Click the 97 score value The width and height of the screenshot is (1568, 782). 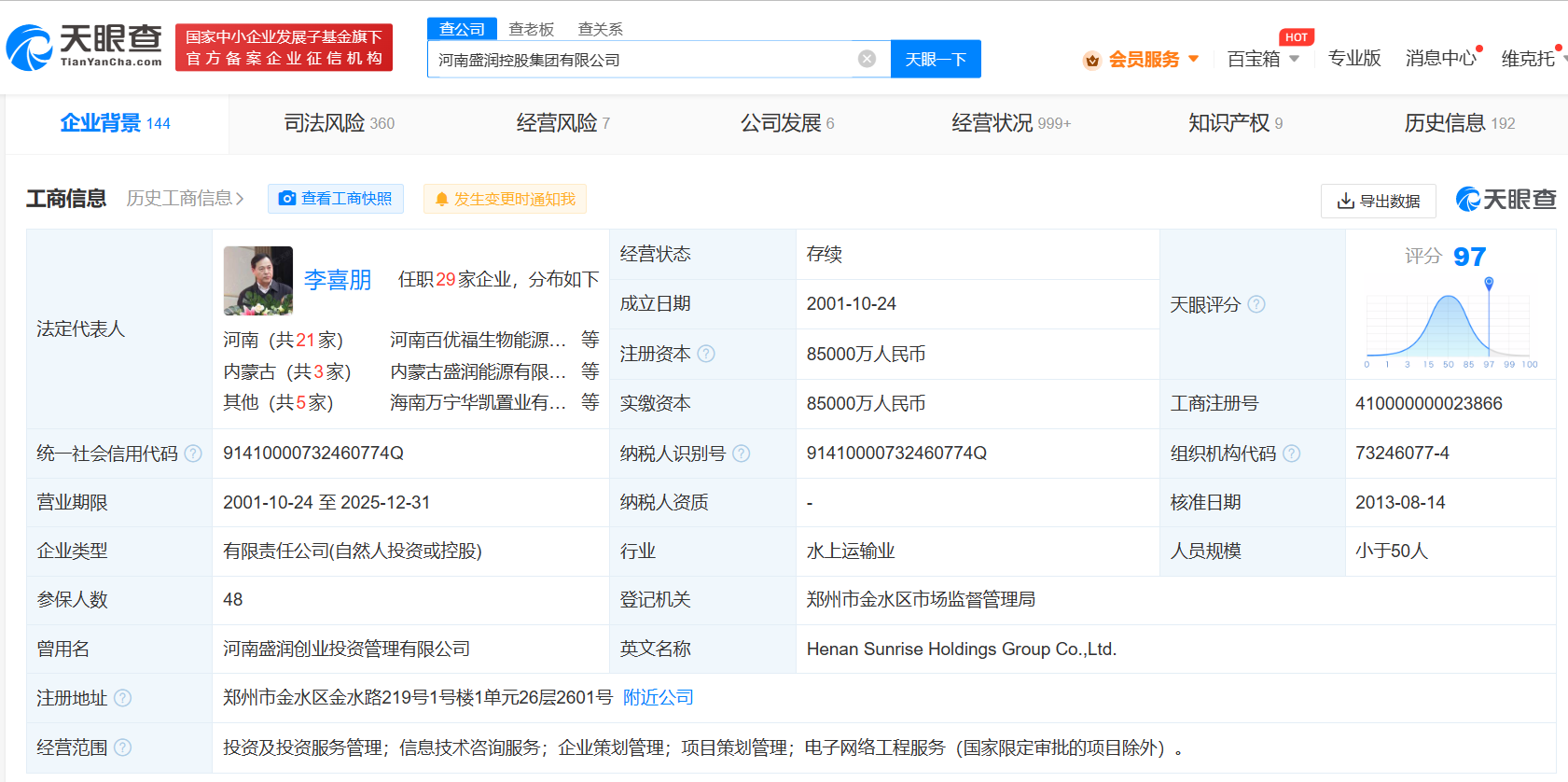(x=1469, y=257)
